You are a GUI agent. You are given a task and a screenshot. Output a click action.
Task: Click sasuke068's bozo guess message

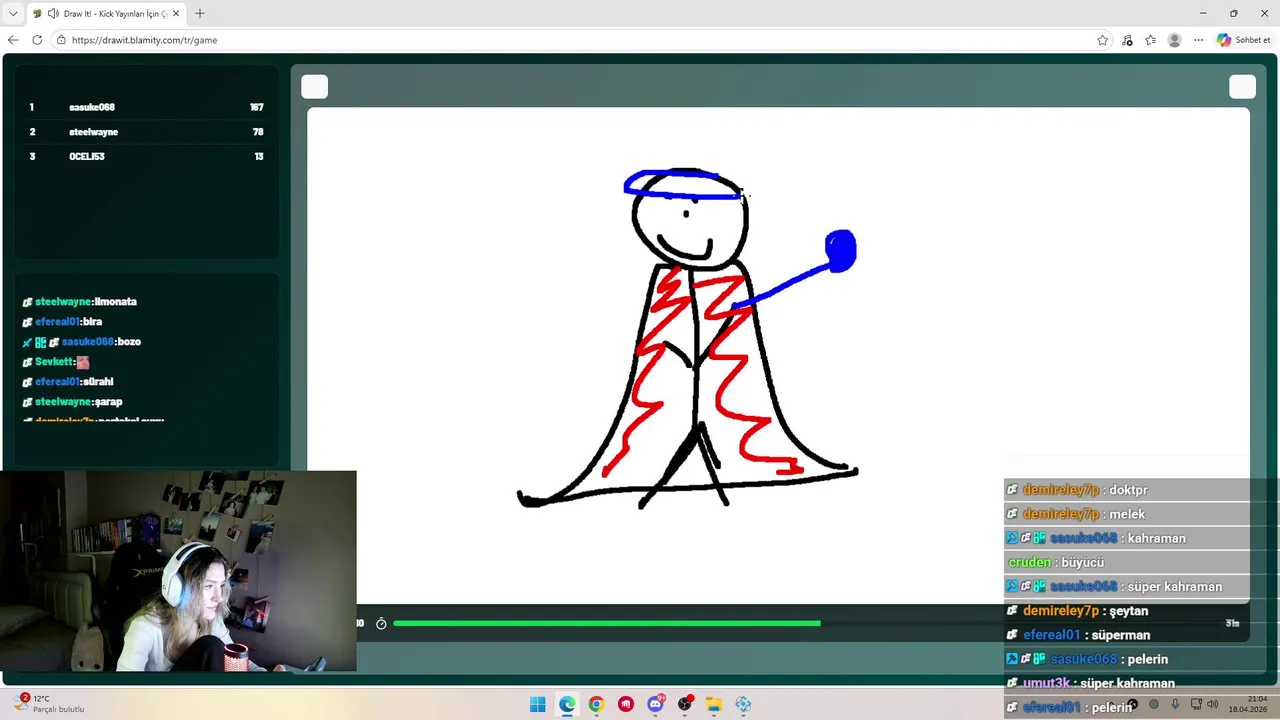[81, 341]
